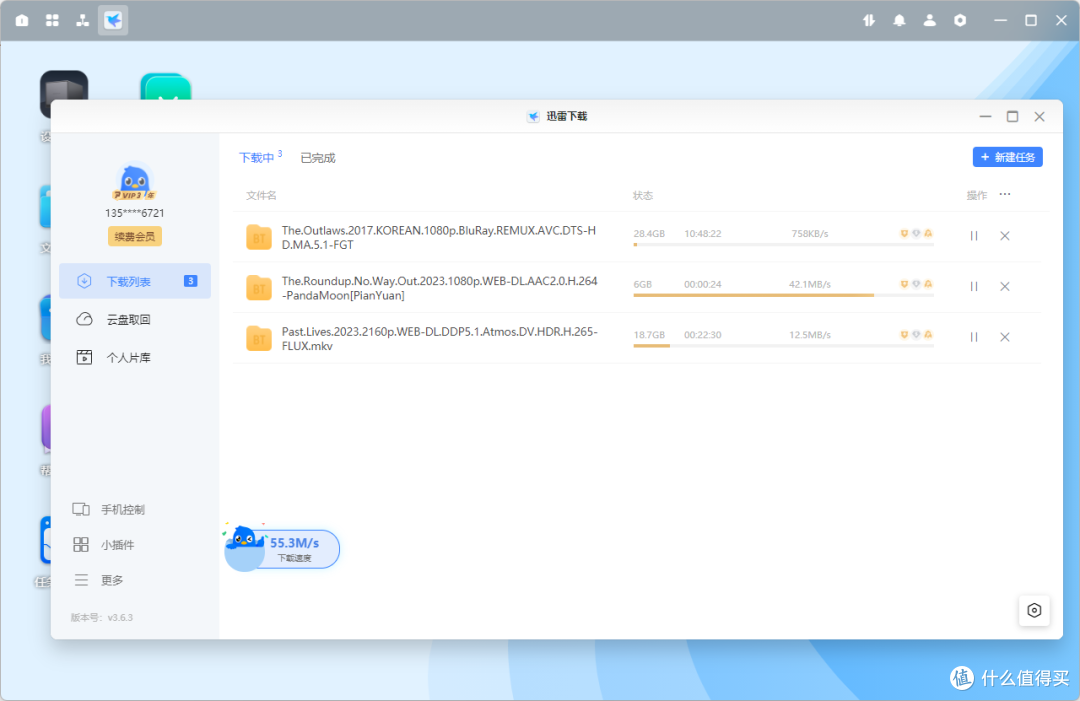Click the 续费会员 renewal button
The height and width of the screenshot is (701, 1080).
point(135,237)
